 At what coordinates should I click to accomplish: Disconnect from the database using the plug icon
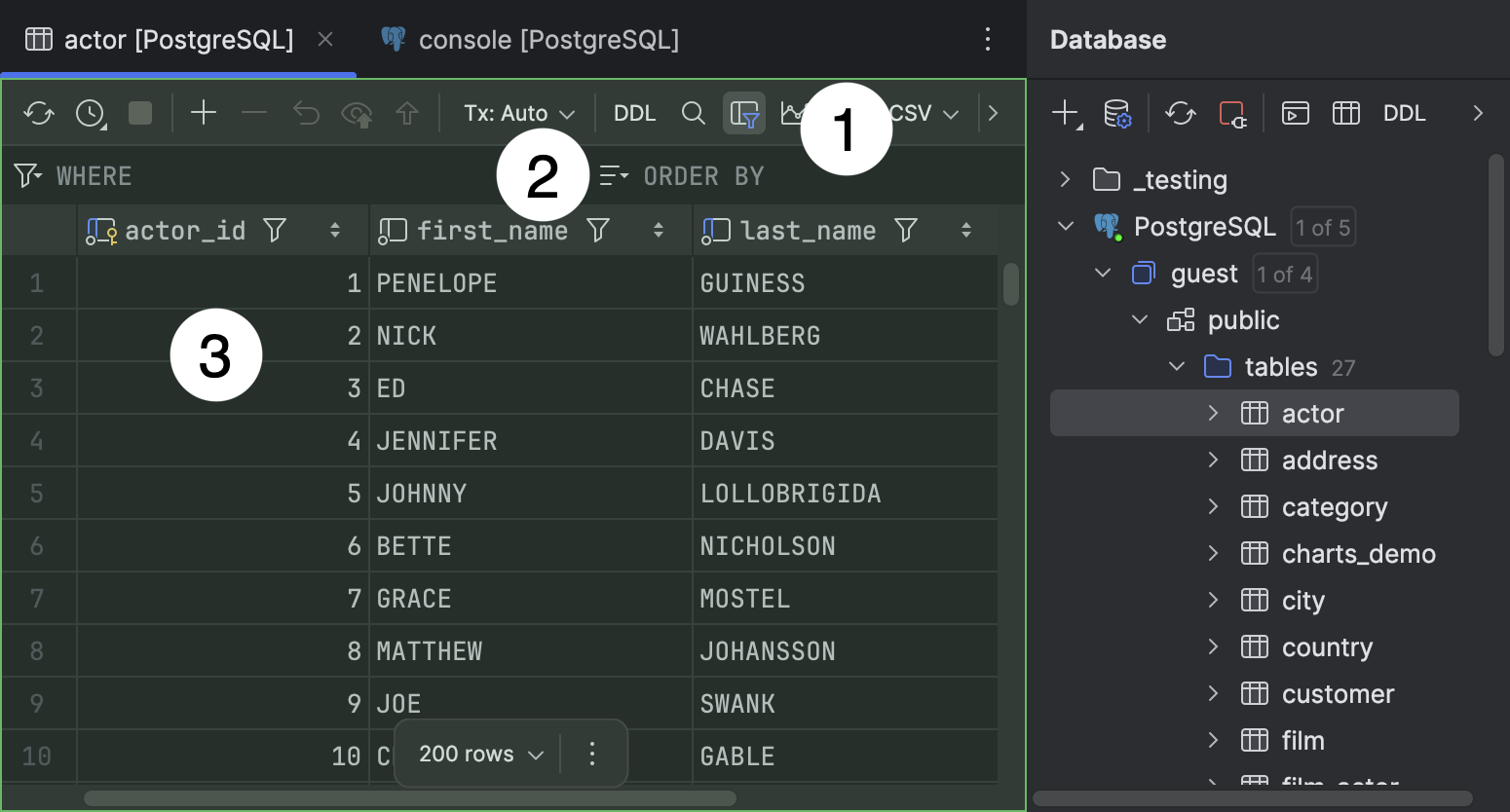click(1233, 112)
